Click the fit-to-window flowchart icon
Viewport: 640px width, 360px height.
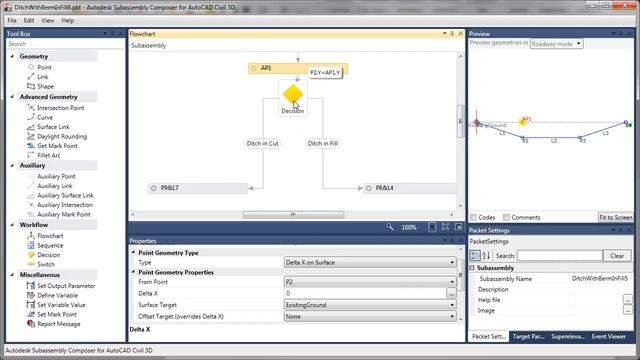point(445,227)
